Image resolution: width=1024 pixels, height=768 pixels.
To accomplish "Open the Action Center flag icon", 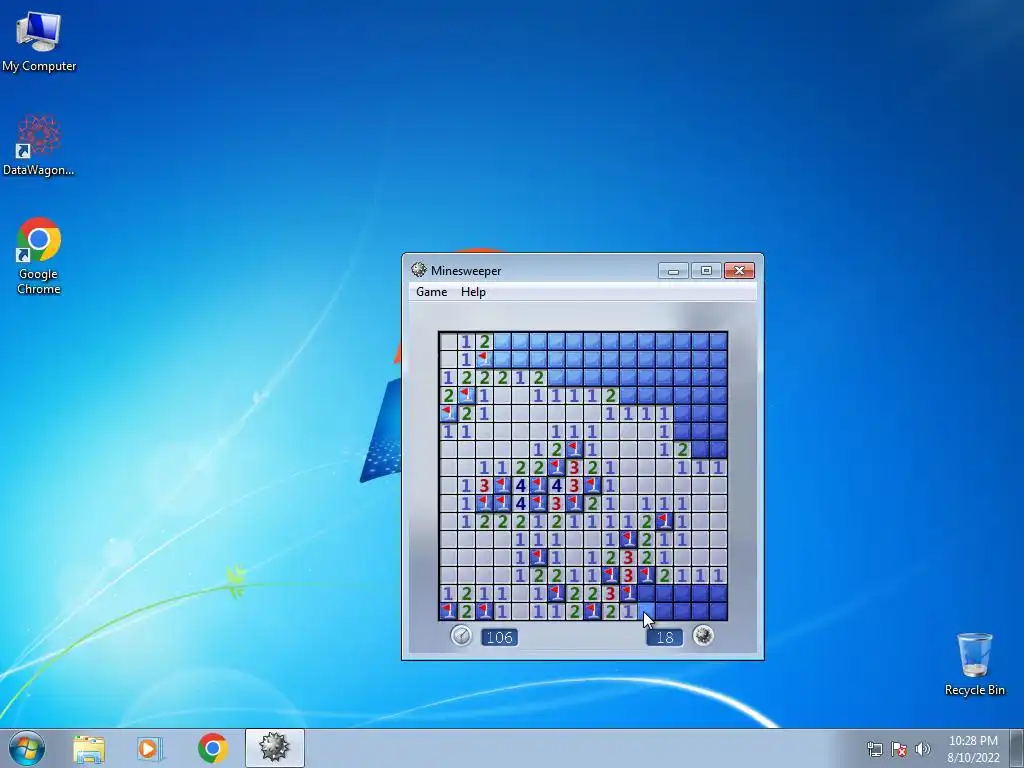I will coord(899,749).
